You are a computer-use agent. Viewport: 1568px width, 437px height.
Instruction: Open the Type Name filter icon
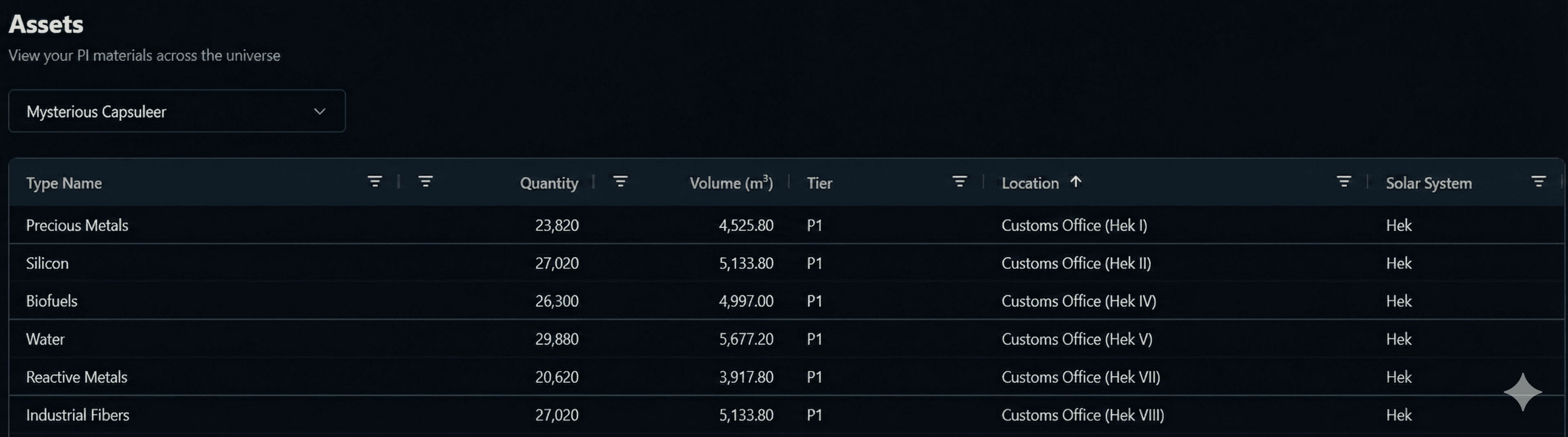(374, 181)
